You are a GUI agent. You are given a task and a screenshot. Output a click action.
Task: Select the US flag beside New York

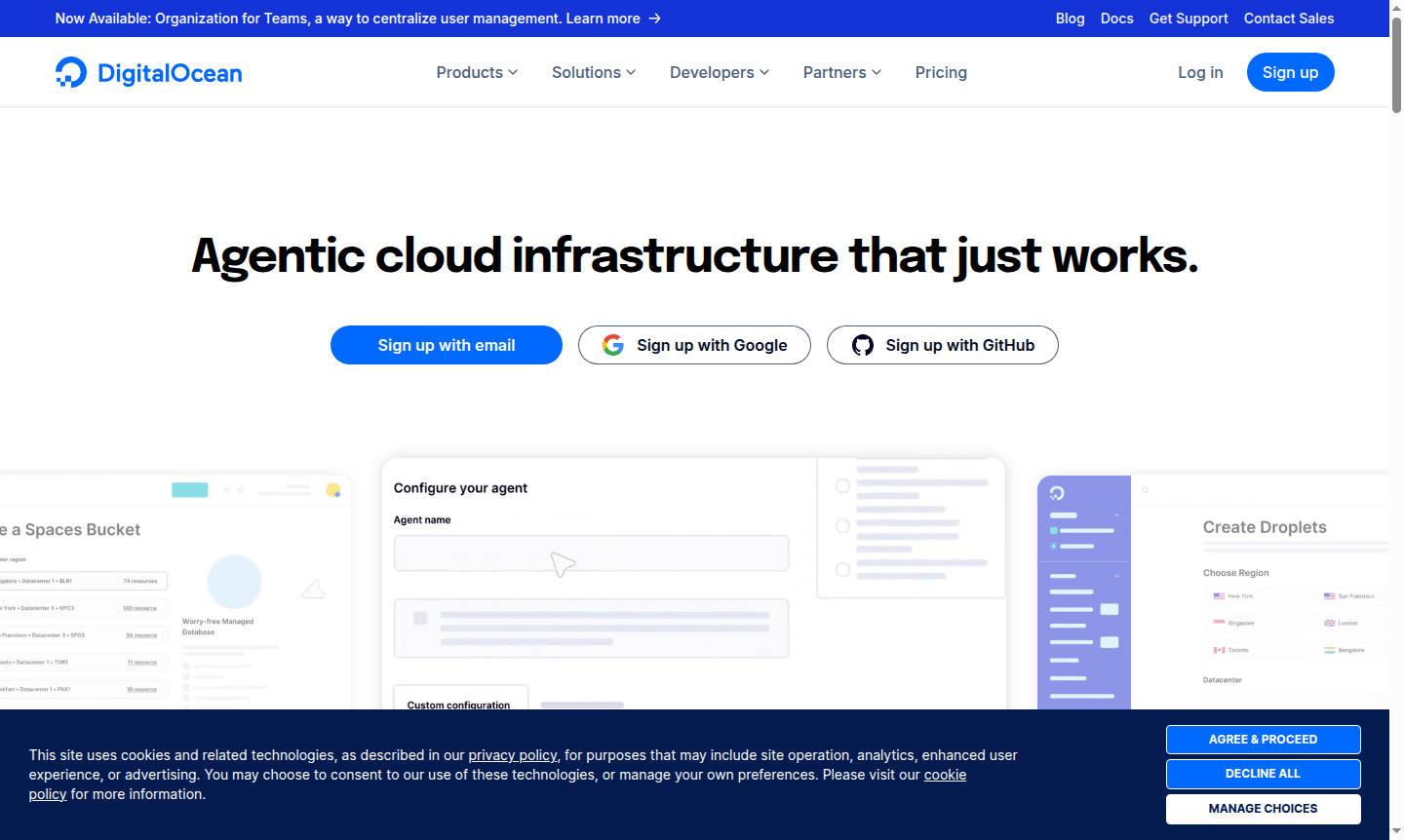(1219, 595)
